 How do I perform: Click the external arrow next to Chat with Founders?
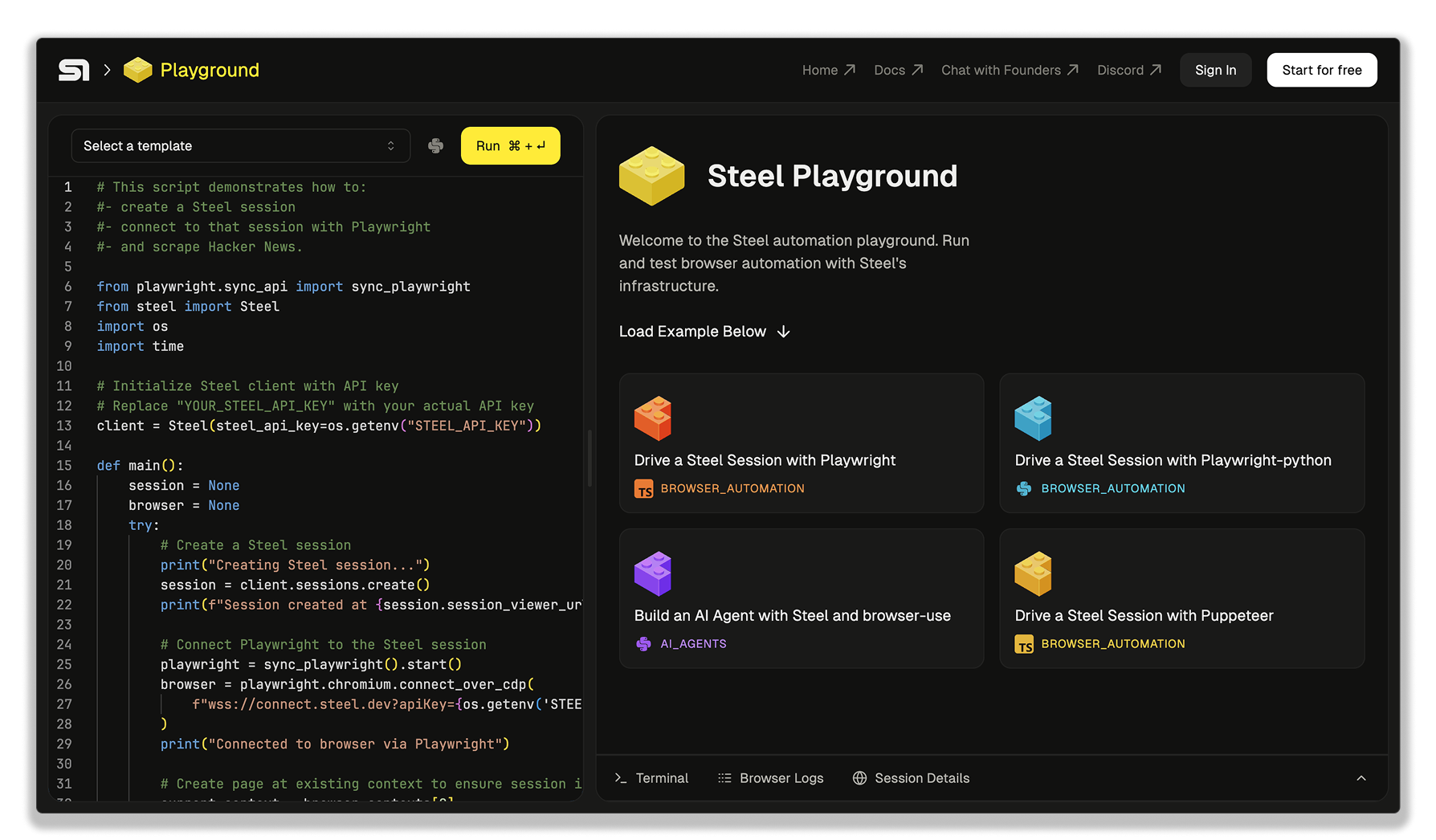(x=1073, y=70)
